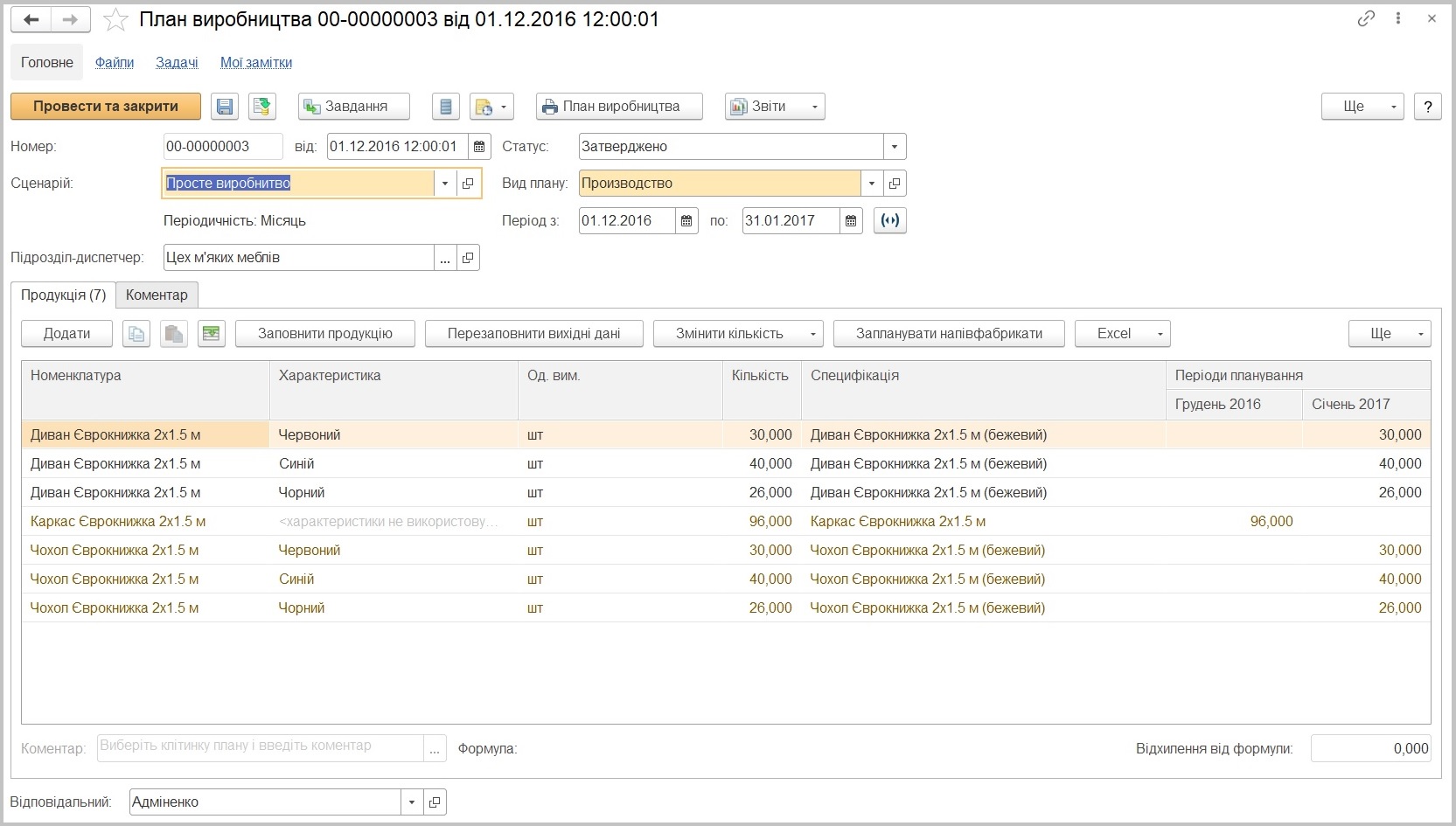Expand the Статус dropdown
Screen dimensions: 1456x826
[x=895, y=147]
